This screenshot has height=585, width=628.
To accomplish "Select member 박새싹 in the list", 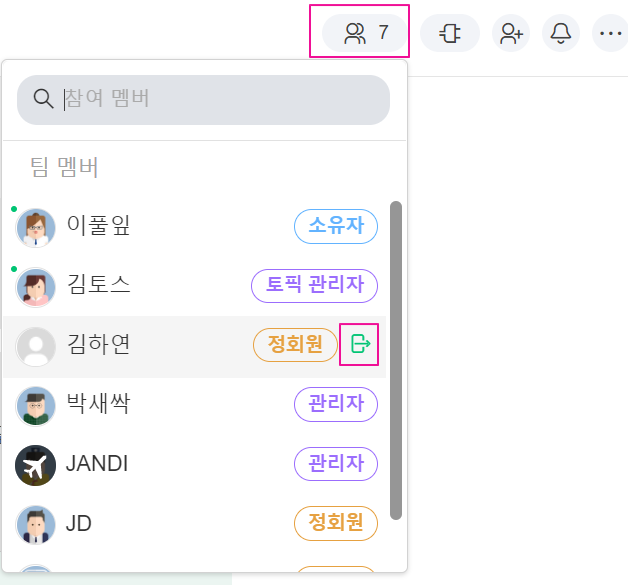I will pos(98,405).
